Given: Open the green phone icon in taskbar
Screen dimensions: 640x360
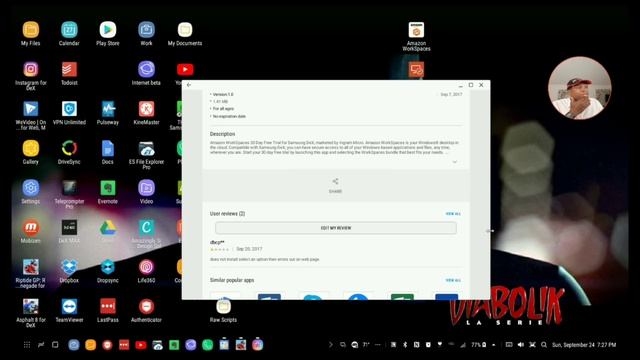Looking at the screenshot, I should click(207, 345).
